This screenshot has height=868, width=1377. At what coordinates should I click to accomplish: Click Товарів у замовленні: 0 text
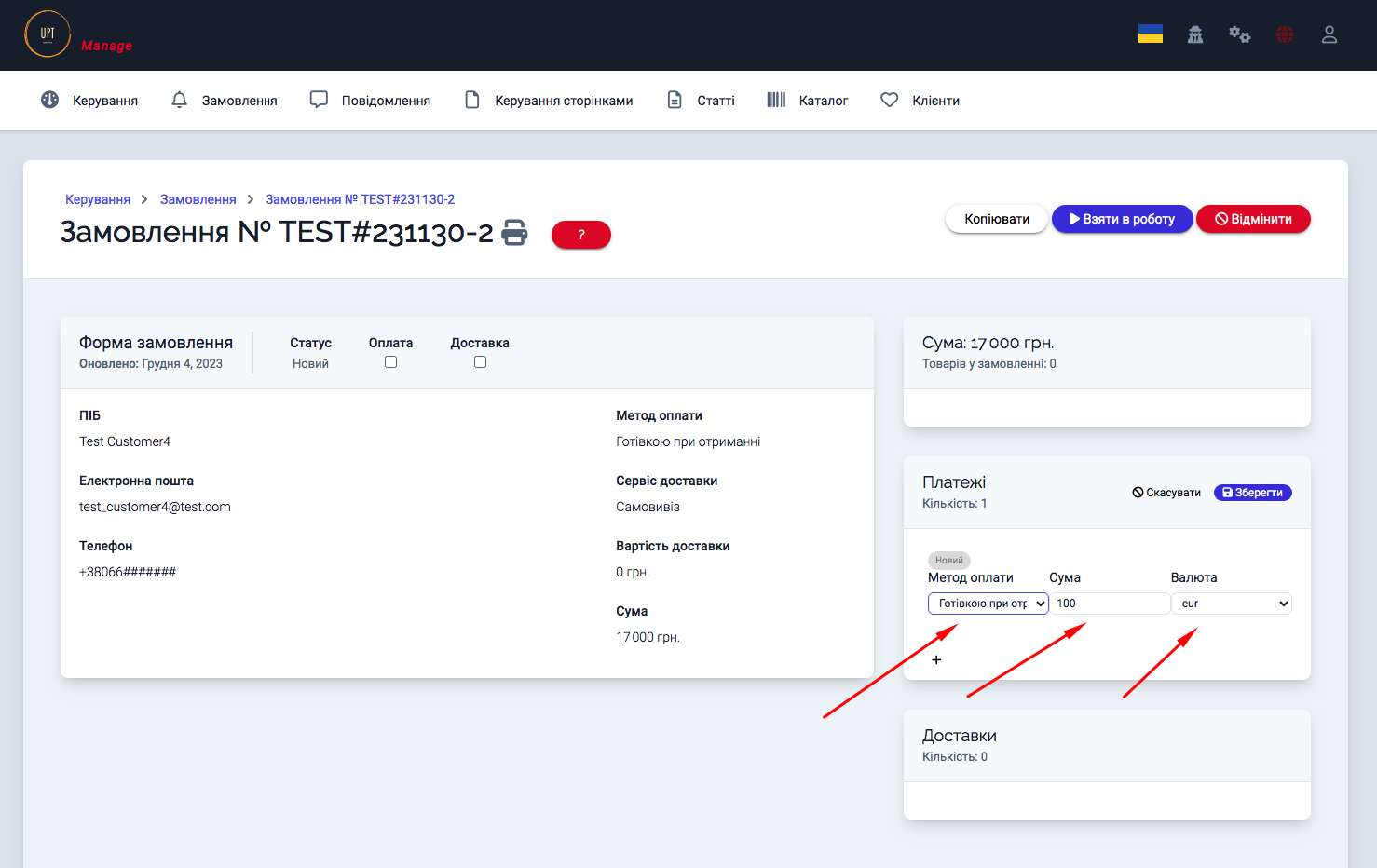click(989, 364)
